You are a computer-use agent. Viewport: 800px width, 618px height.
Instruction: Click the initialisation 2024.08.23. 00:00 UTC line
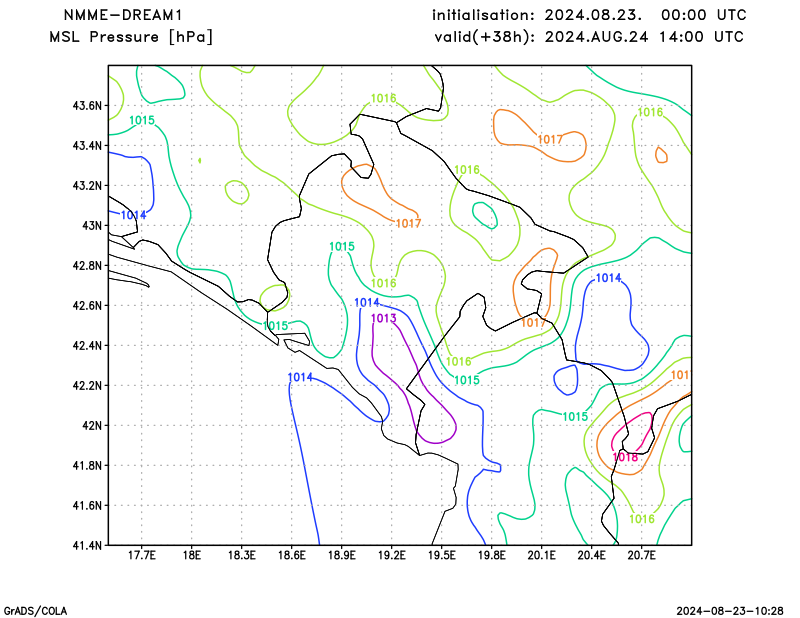tap(589, 15)
